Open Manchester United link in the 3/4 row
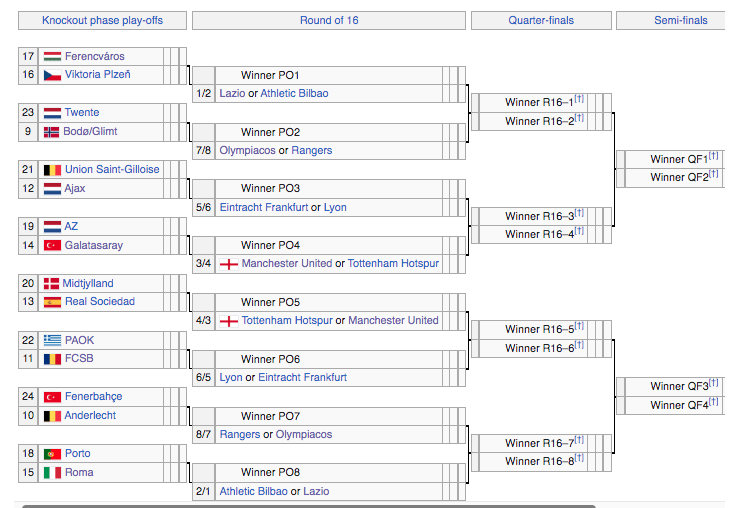Screen dimensions: 739x508 point(287,263)
